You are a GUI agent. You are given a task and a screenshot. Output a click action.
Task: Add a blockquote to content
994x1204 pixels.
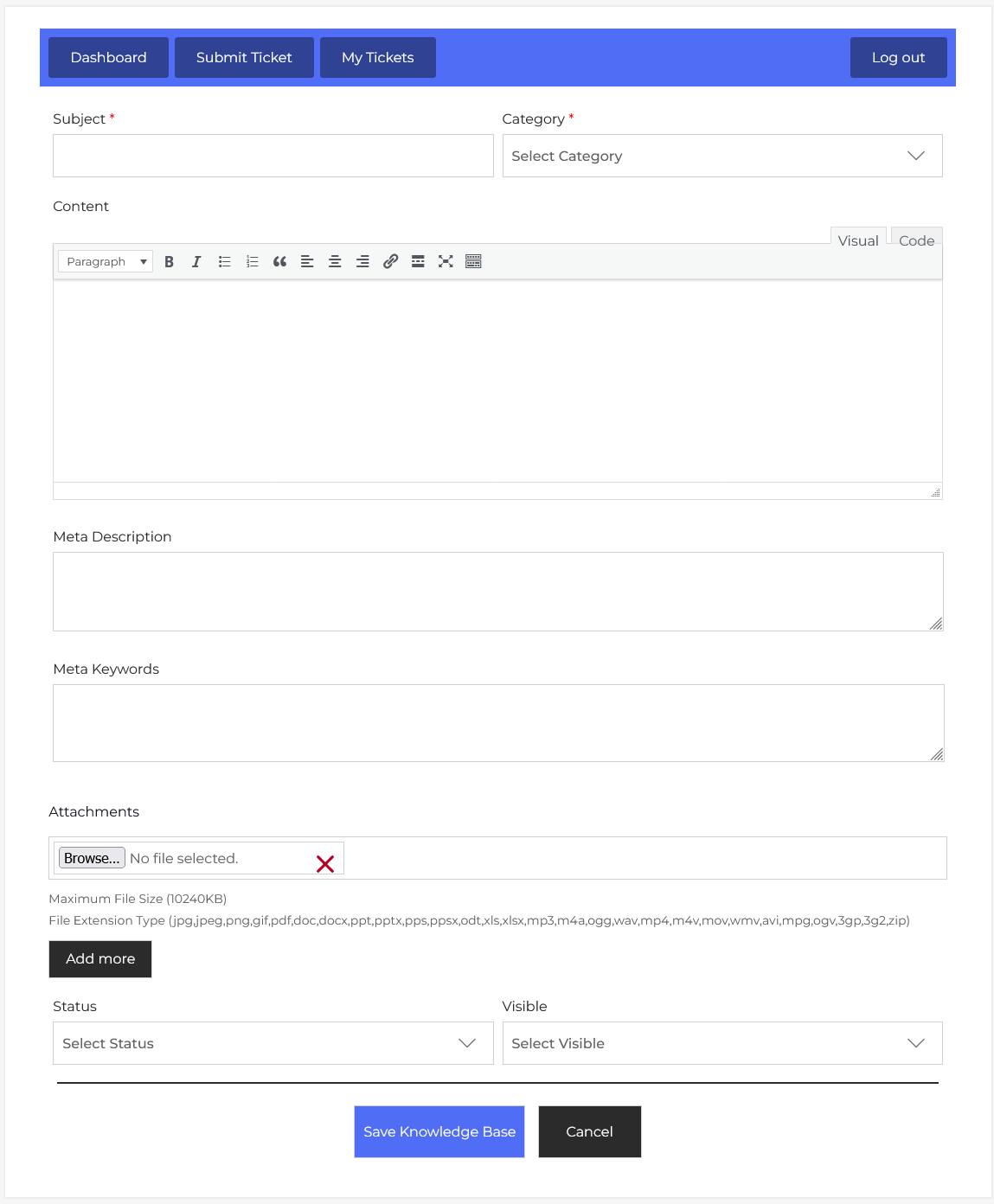click(279, 262)
